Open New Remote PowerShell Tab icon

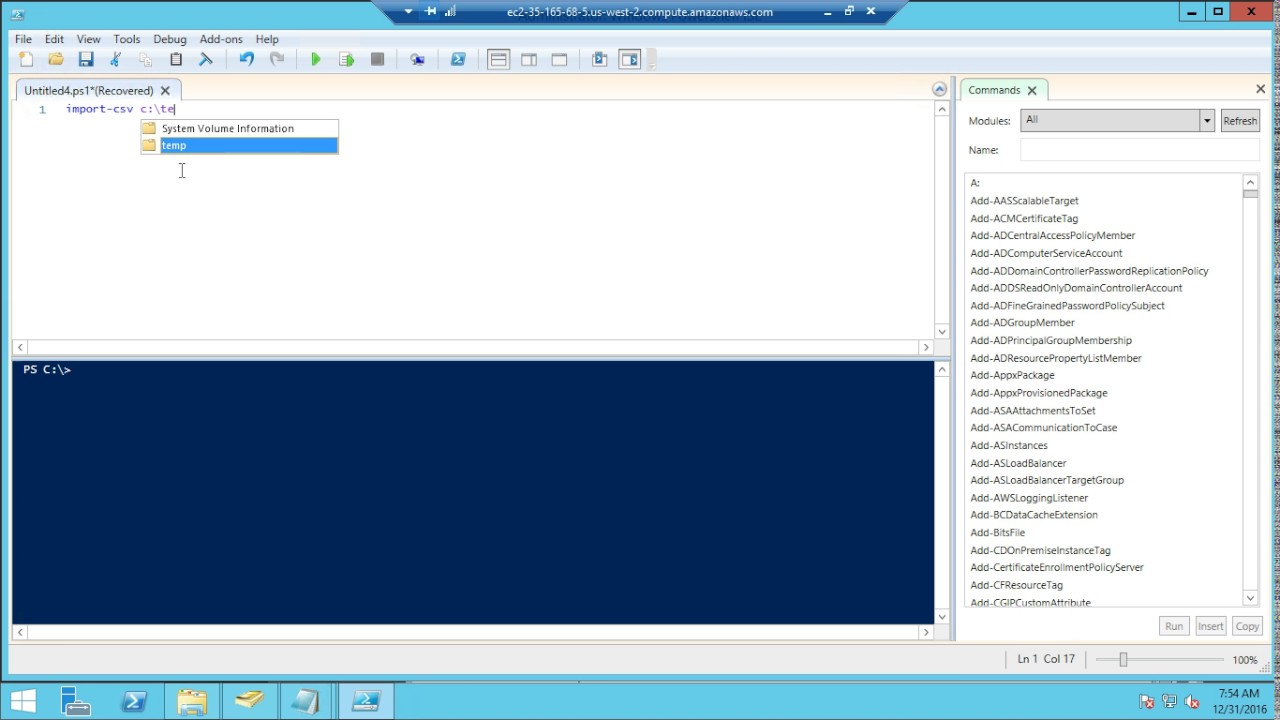[418, 60]
